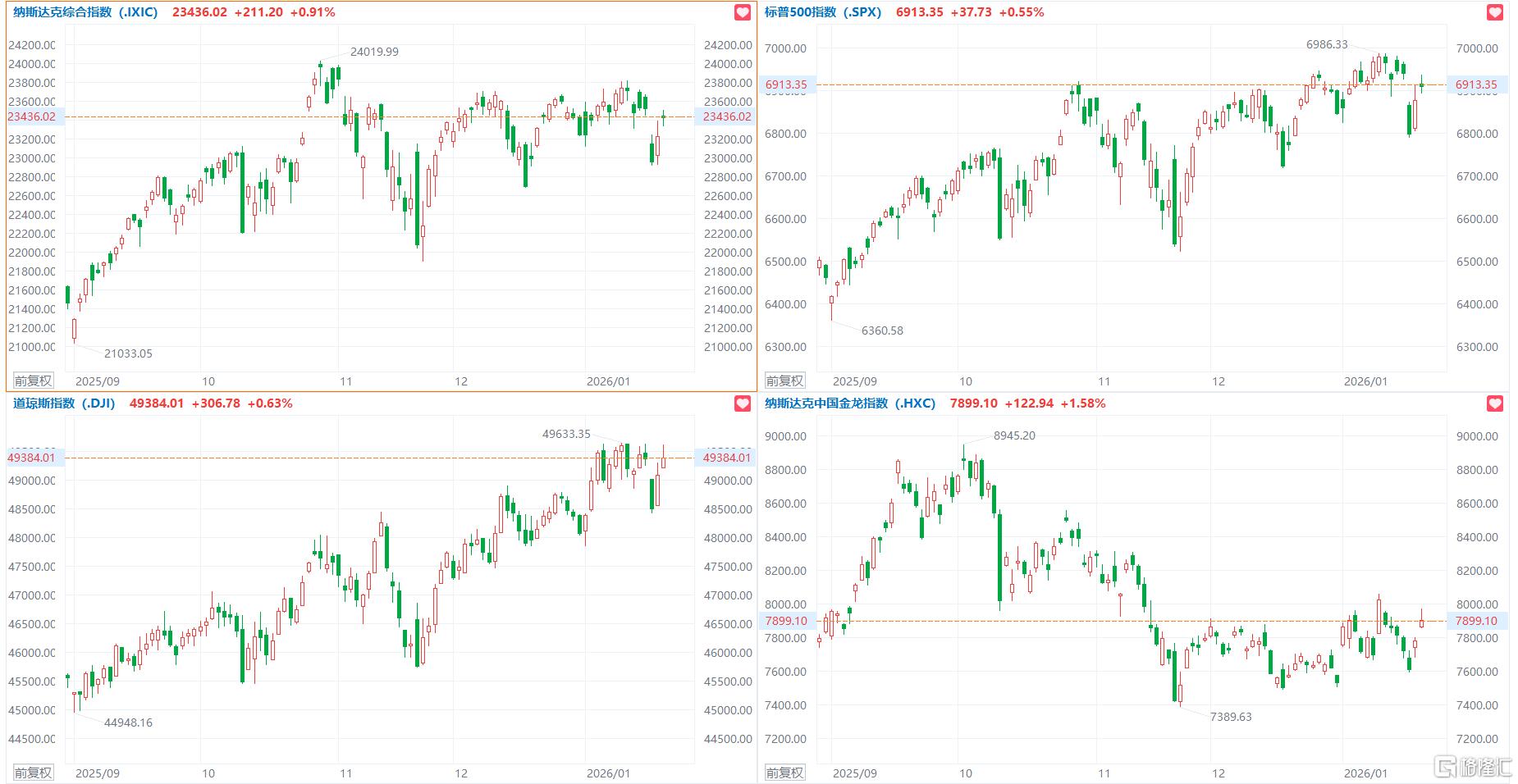Click the 44948.16 low label on the Dow chart
Viewport: 1518px width, 784px height.
pos(128,722)
